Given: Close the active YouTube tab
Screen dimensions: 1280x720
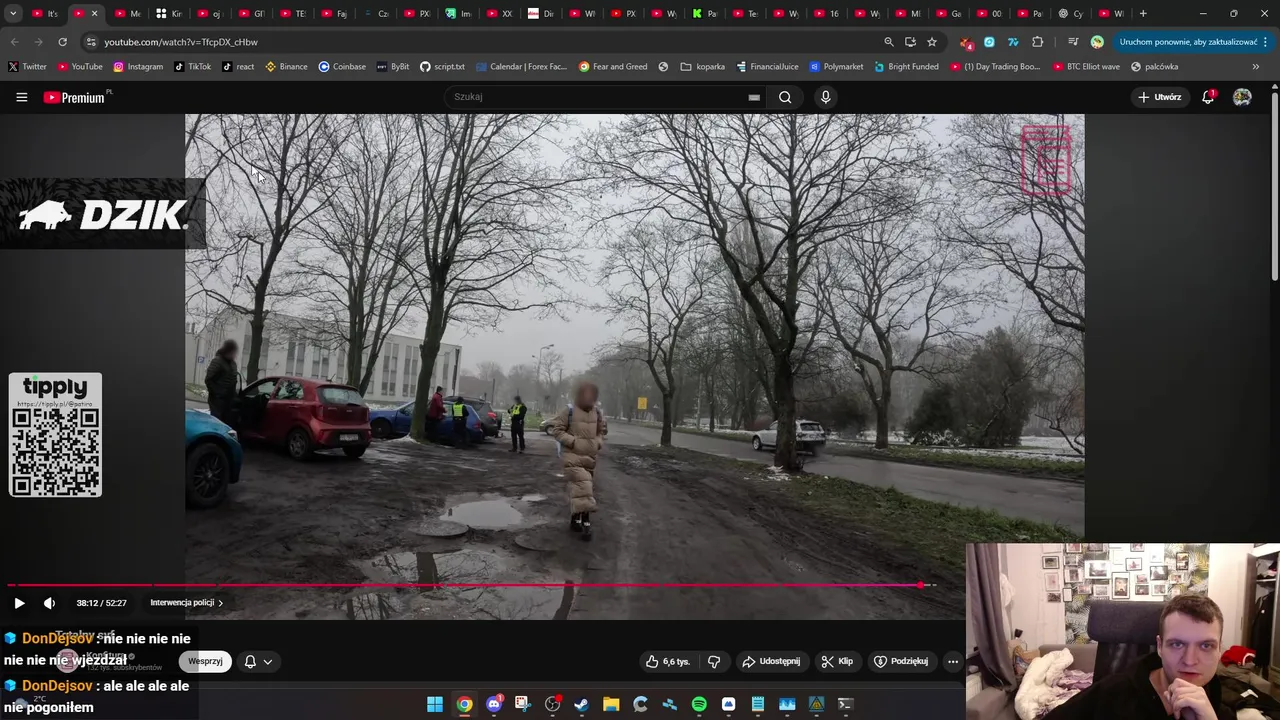Looking at the screenshot, I should click(x=94, y=14).
